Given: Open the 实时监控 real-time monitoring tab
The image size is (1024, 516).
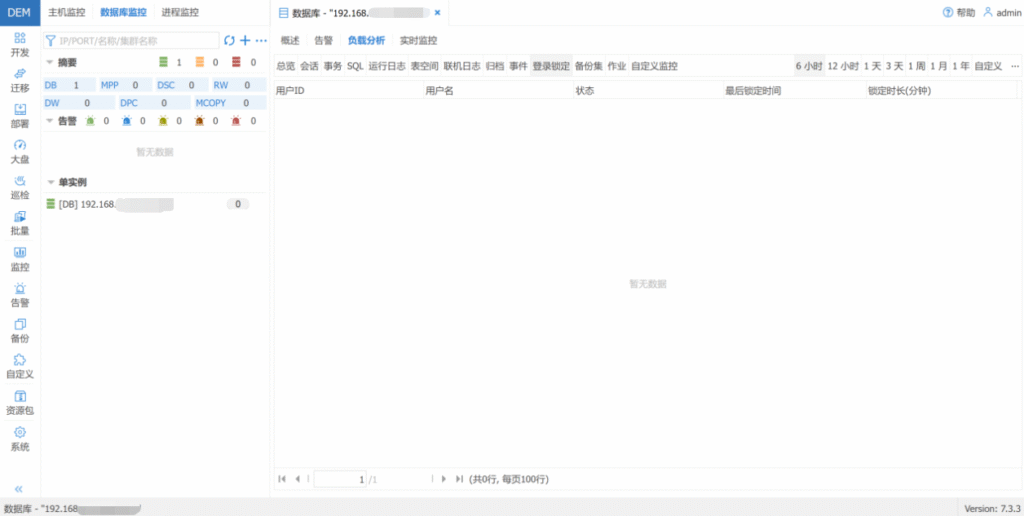Looking at the screenshot, I should pos(418,41).
